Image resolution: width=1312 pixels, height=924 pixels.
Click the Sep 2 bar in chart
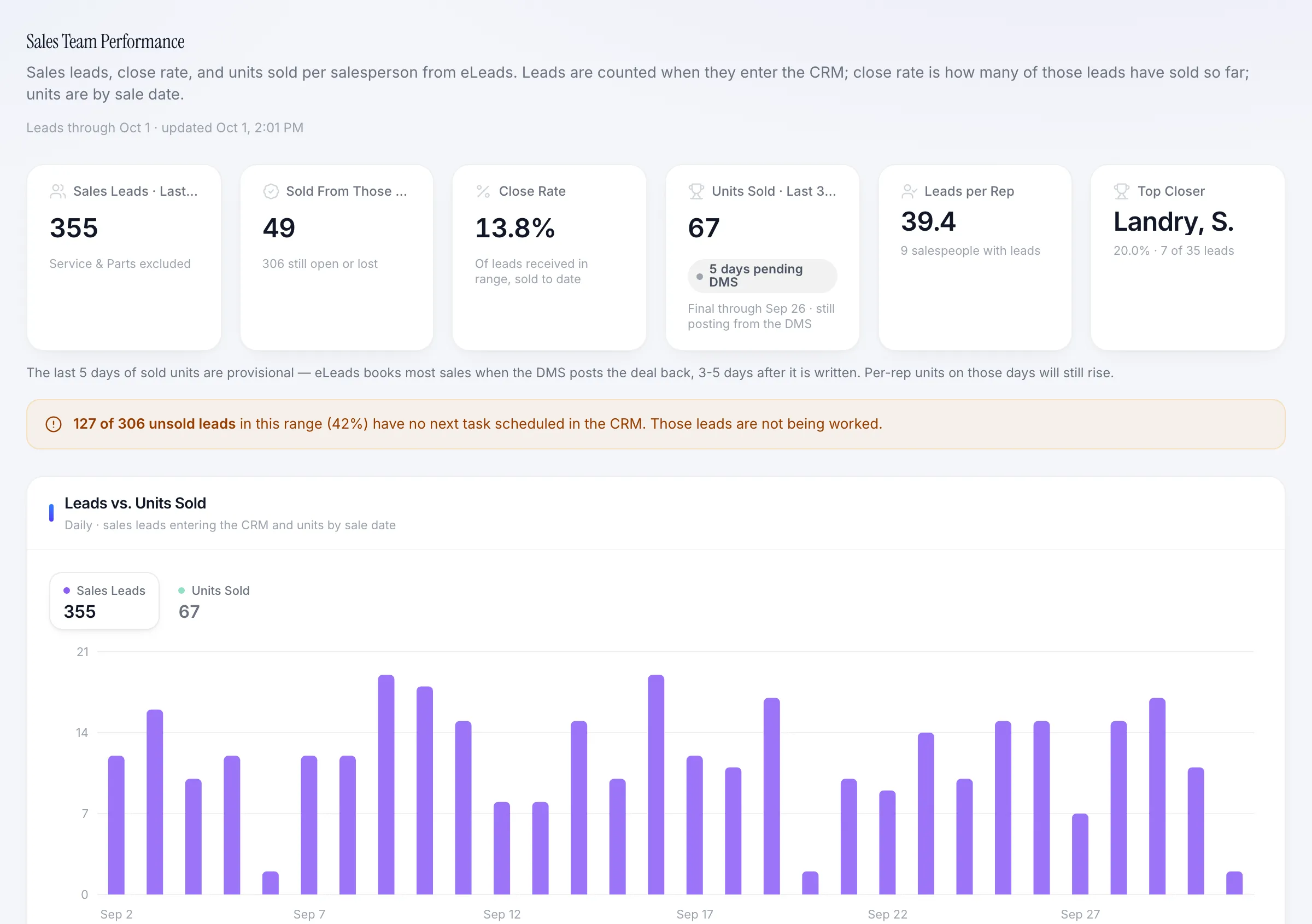(x=116, y=825)
